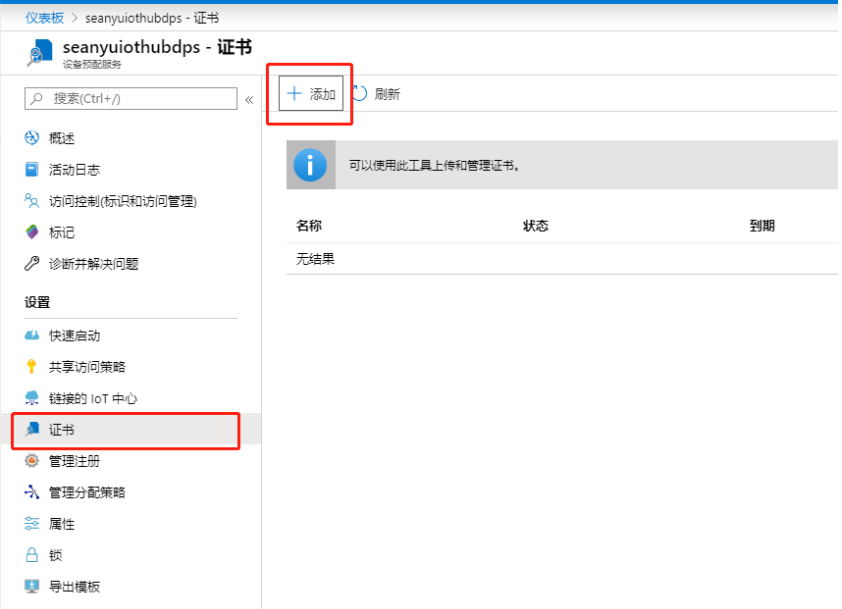Select 链接的 IoT 中心 in settings
This screenshot has height=609, width=842.
coord(93,398)
